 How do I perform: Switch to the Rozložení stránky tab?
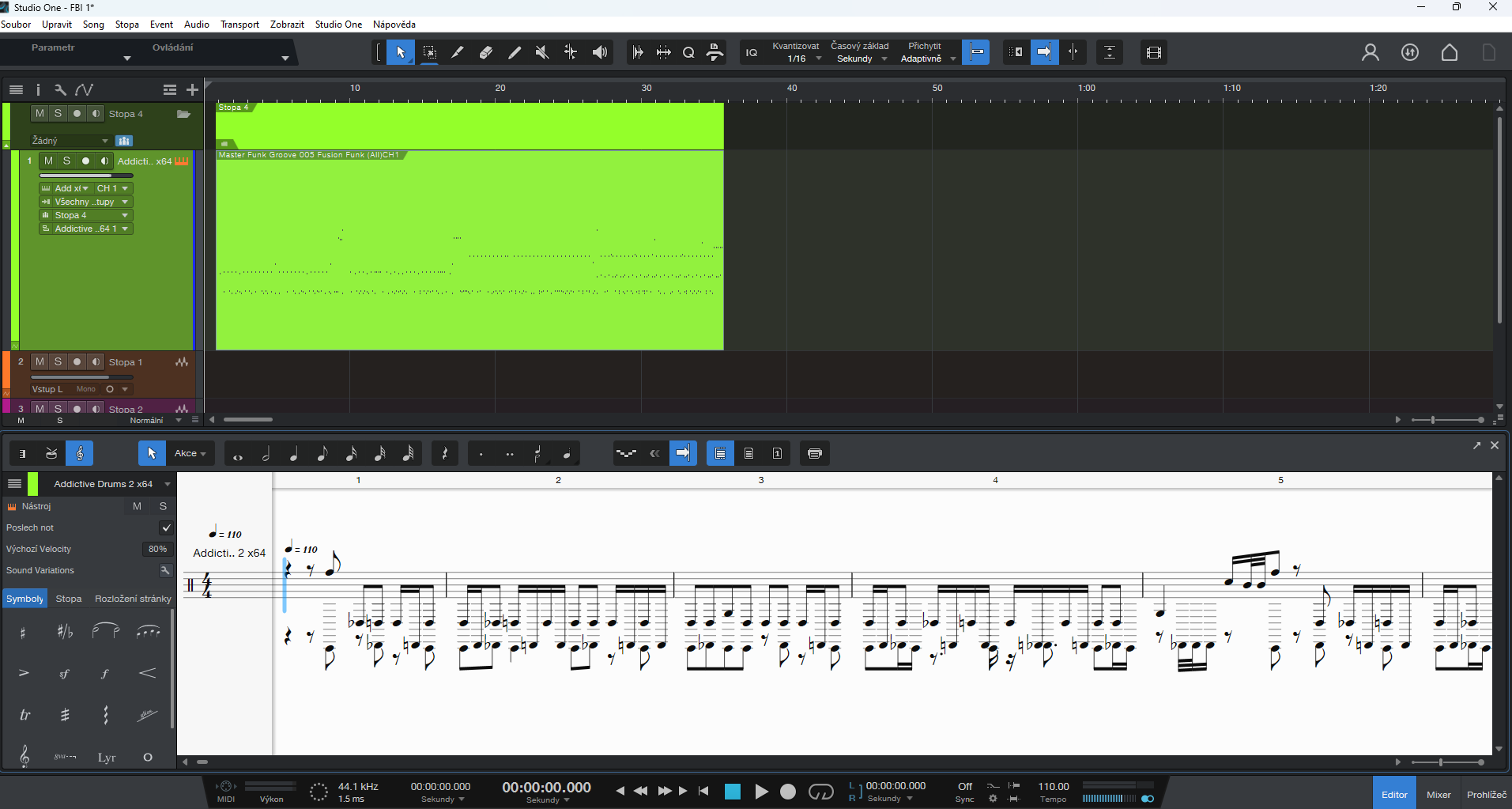pyautogui.click(x=133, y=599)
